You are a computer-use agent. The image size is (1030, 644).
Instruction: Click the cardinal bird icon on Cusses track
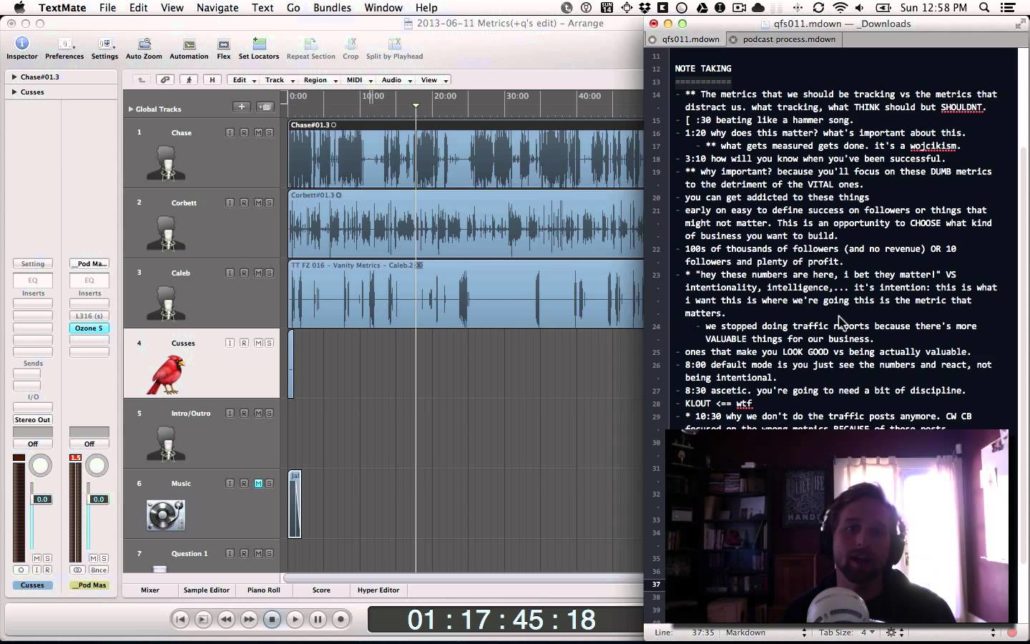(166, 374)
